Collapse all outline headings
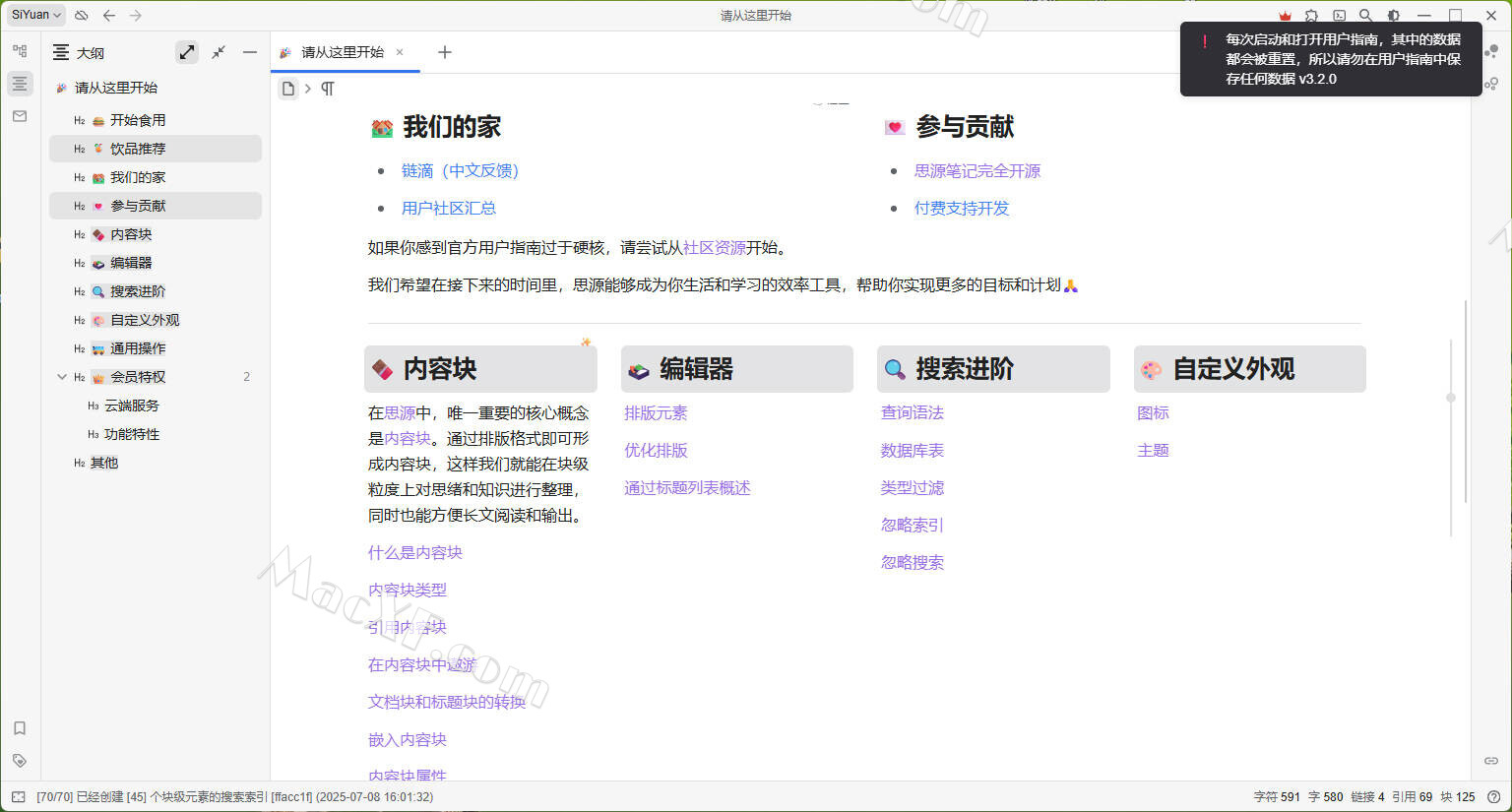 (219, 52)
